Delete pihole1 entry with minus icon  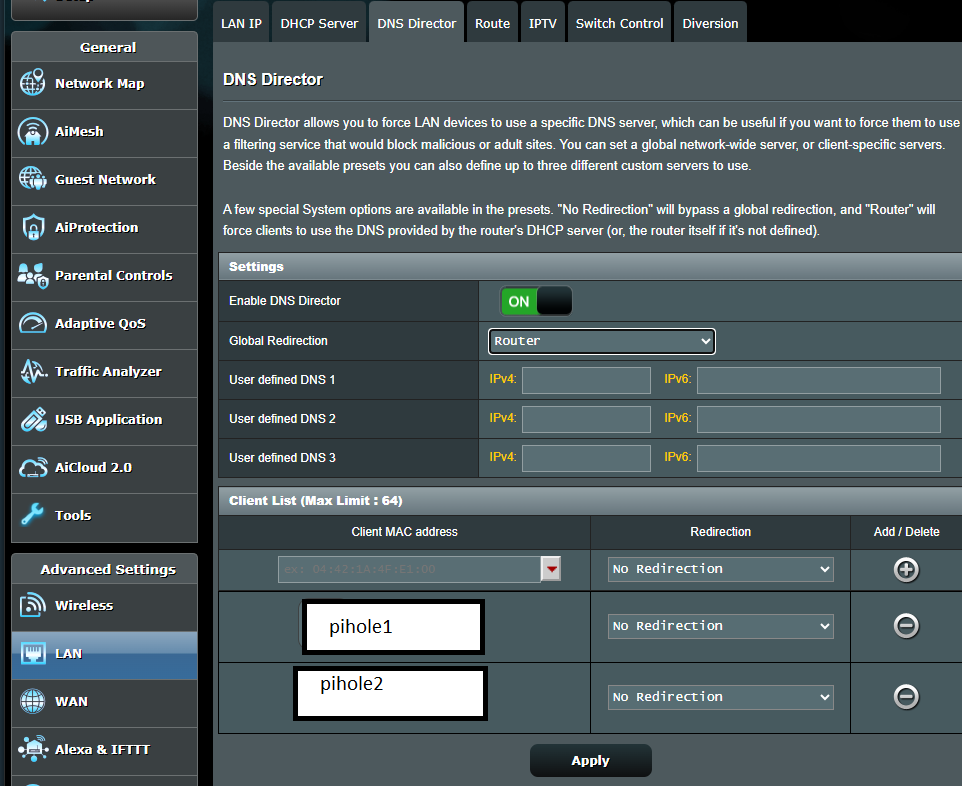[906, 625]
